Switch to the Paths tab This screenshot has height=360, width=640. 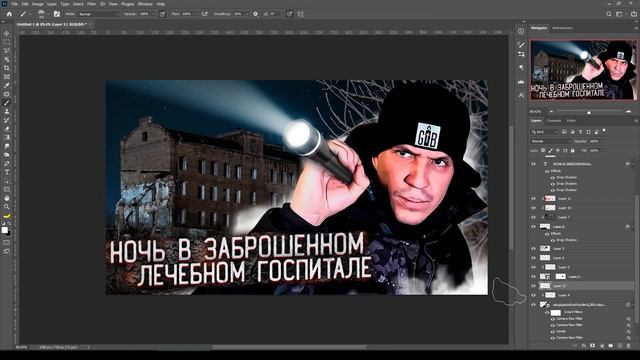point(571,121)
